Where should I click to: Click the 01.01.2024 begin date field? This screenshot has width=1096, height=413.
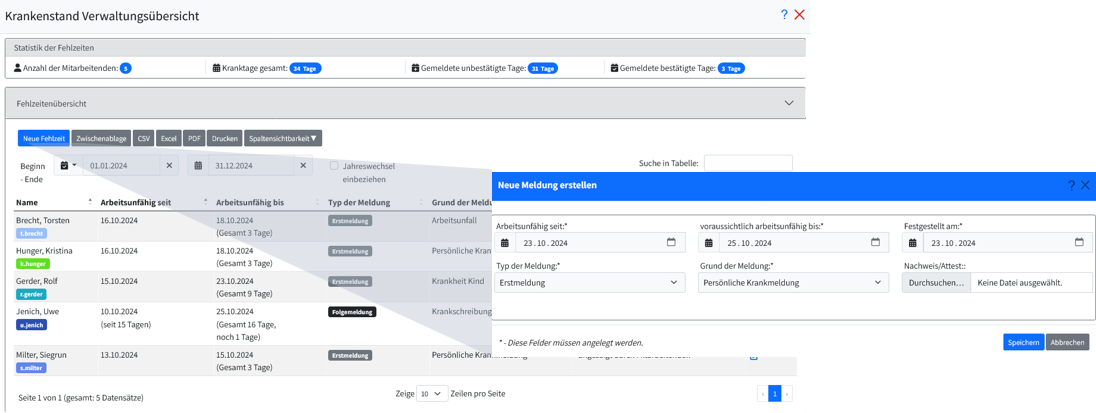pyautogui.click(x=122, y=166)
